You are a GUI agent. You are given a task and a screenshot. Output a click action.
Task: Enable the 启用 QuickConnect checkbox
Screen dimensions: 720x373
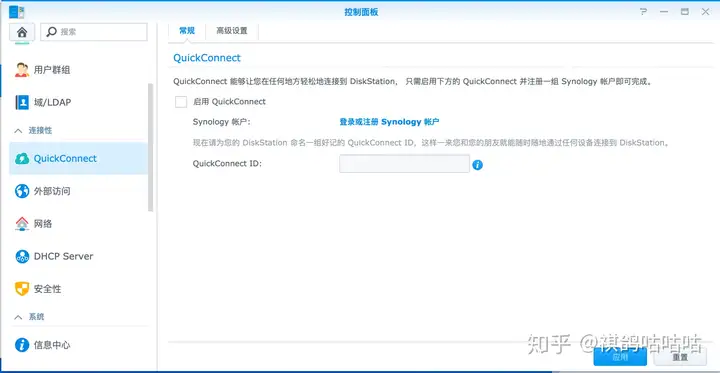(x=181, y=102)
